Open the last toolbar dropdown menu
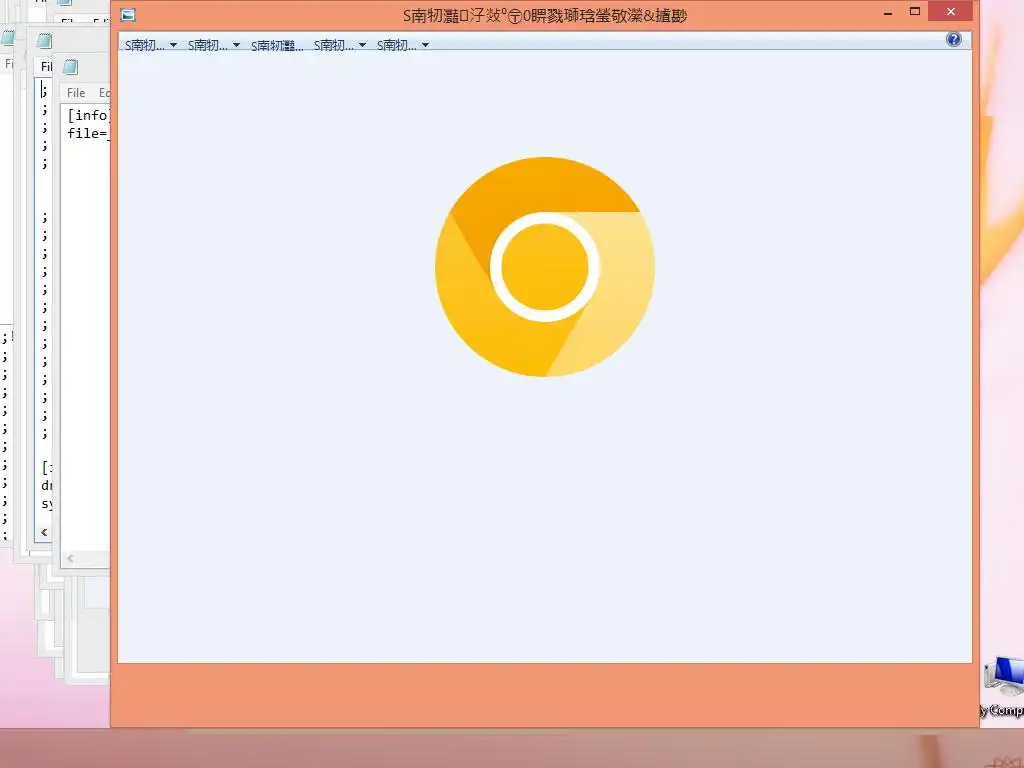 coord(402,45)
